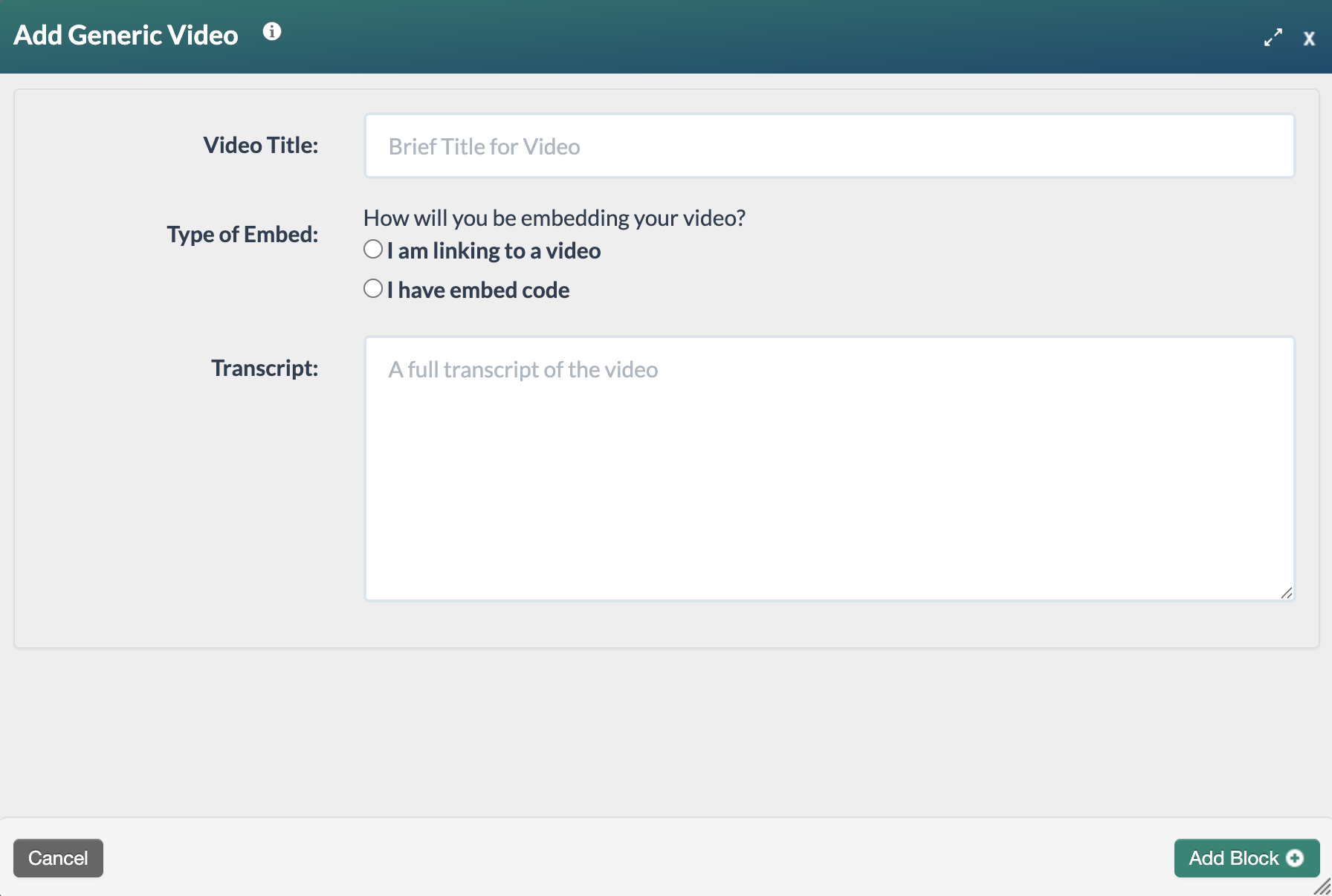Click 'How will you be embedding your video?' text

pos(555,218)
